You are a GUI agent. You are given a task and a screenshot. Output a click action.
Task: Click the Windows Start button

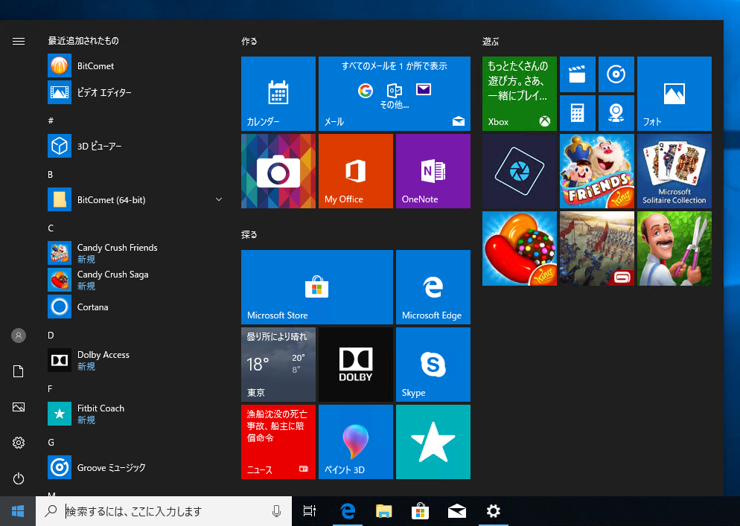(18, 511)
